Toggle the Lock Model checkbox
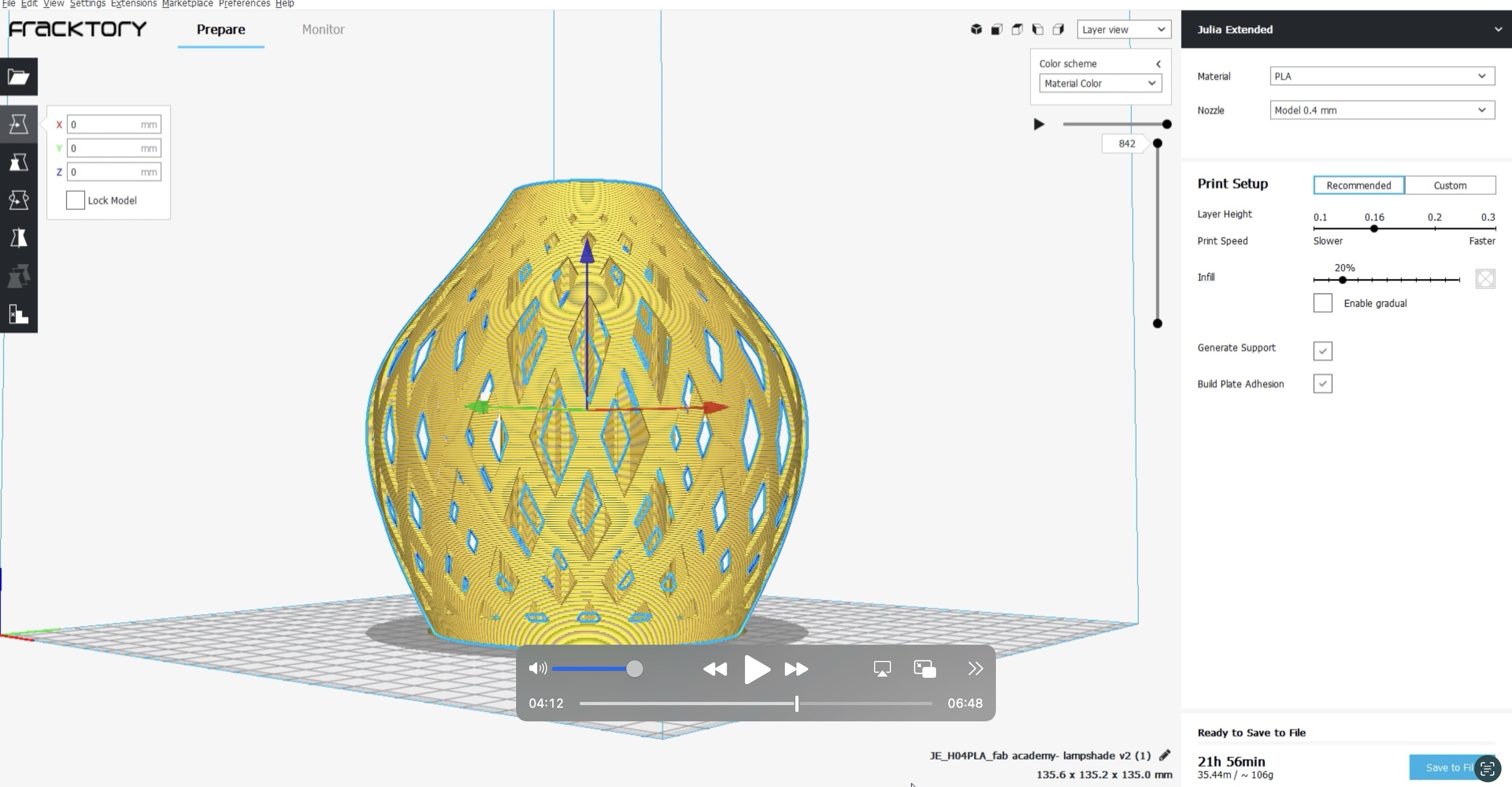 (75, 200)
